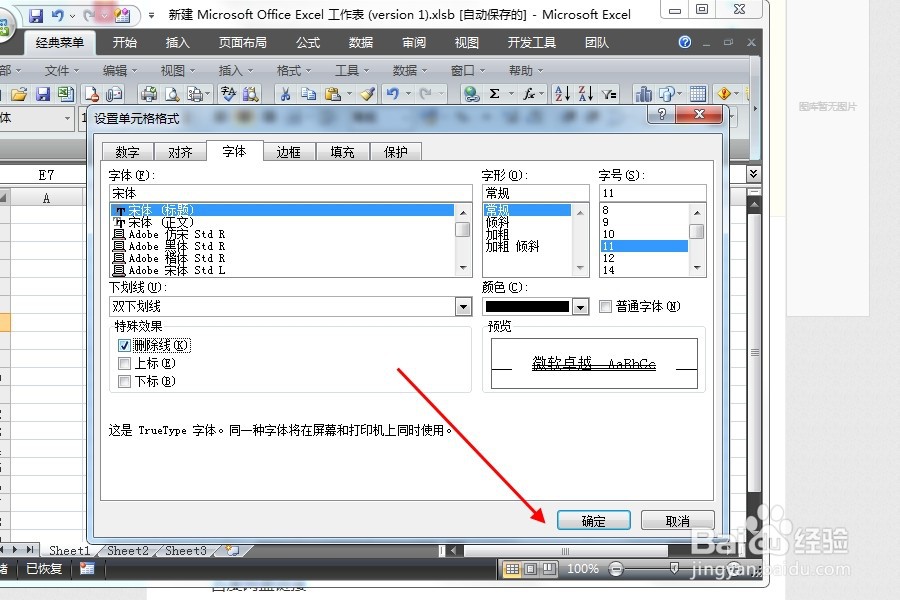Enable the 上标 superscript checkbox

(124, 363)
